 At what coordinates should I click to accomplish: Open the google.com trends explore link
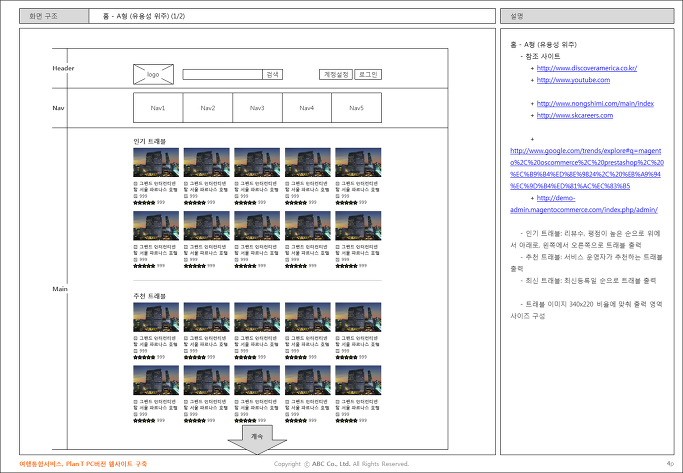tap(587, 168)
